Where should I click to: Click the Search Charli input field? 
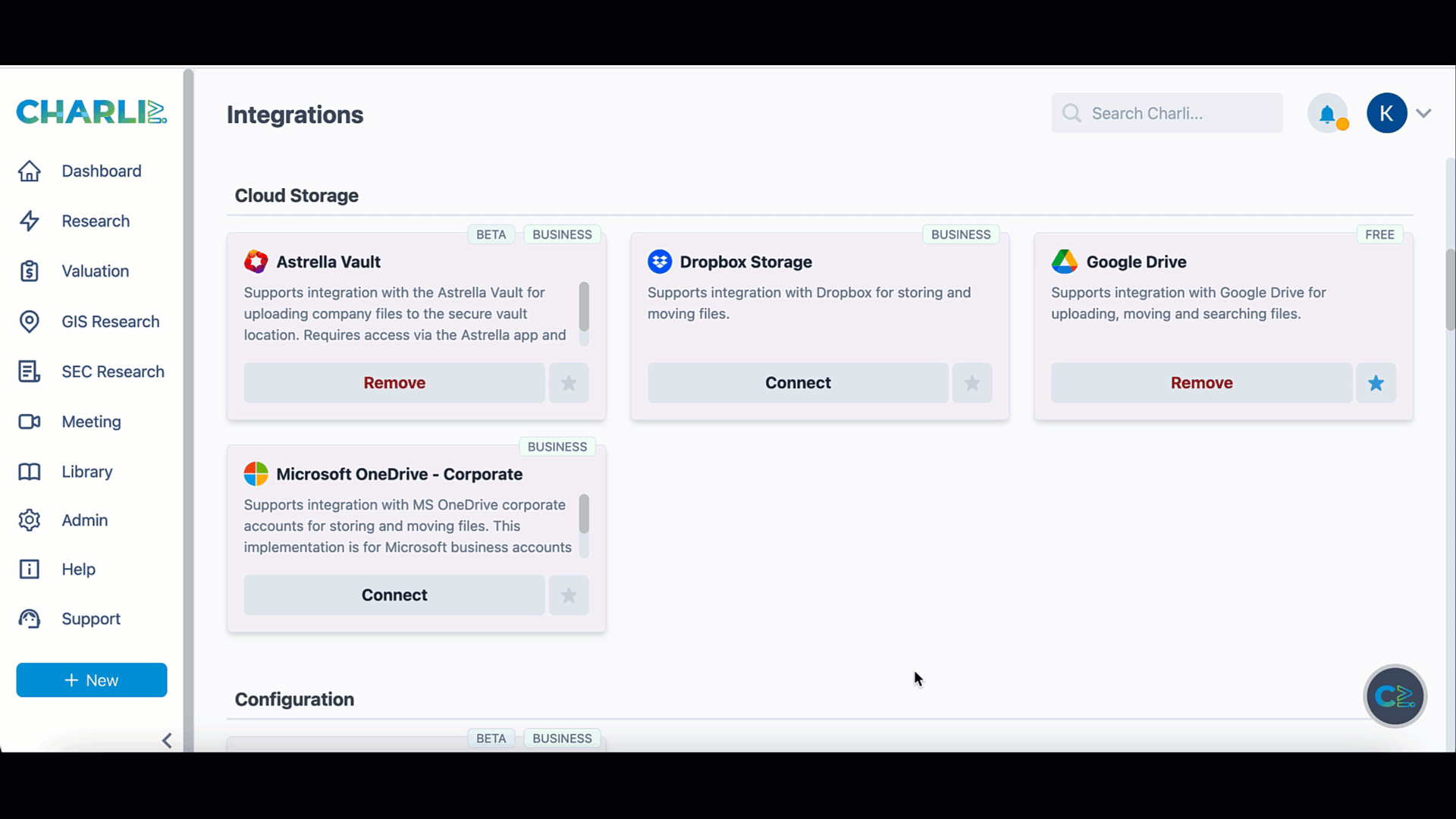[1167, 114]
